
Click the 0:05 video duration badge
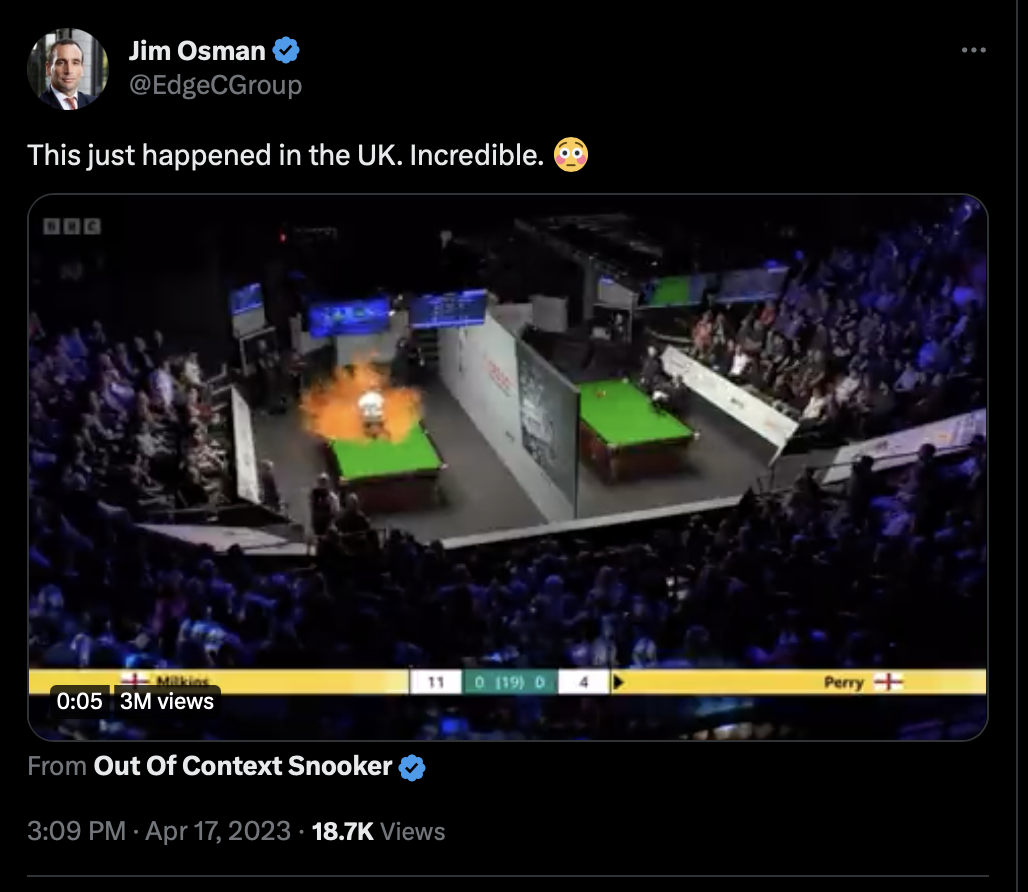79,701
